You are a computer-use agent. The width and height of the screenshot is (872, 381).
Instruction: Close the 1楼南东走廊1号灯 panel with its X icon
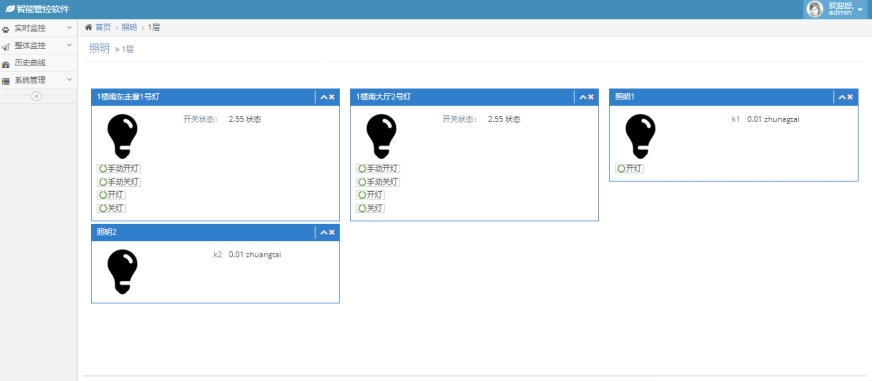332,97
